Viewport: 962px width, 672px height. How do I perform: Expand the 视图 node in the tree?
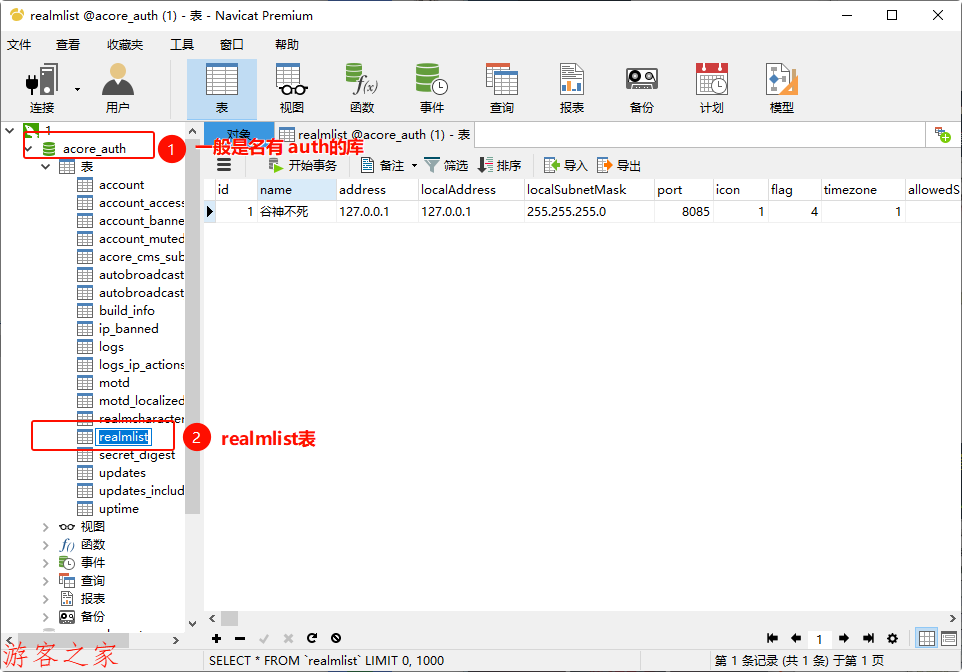45,527
